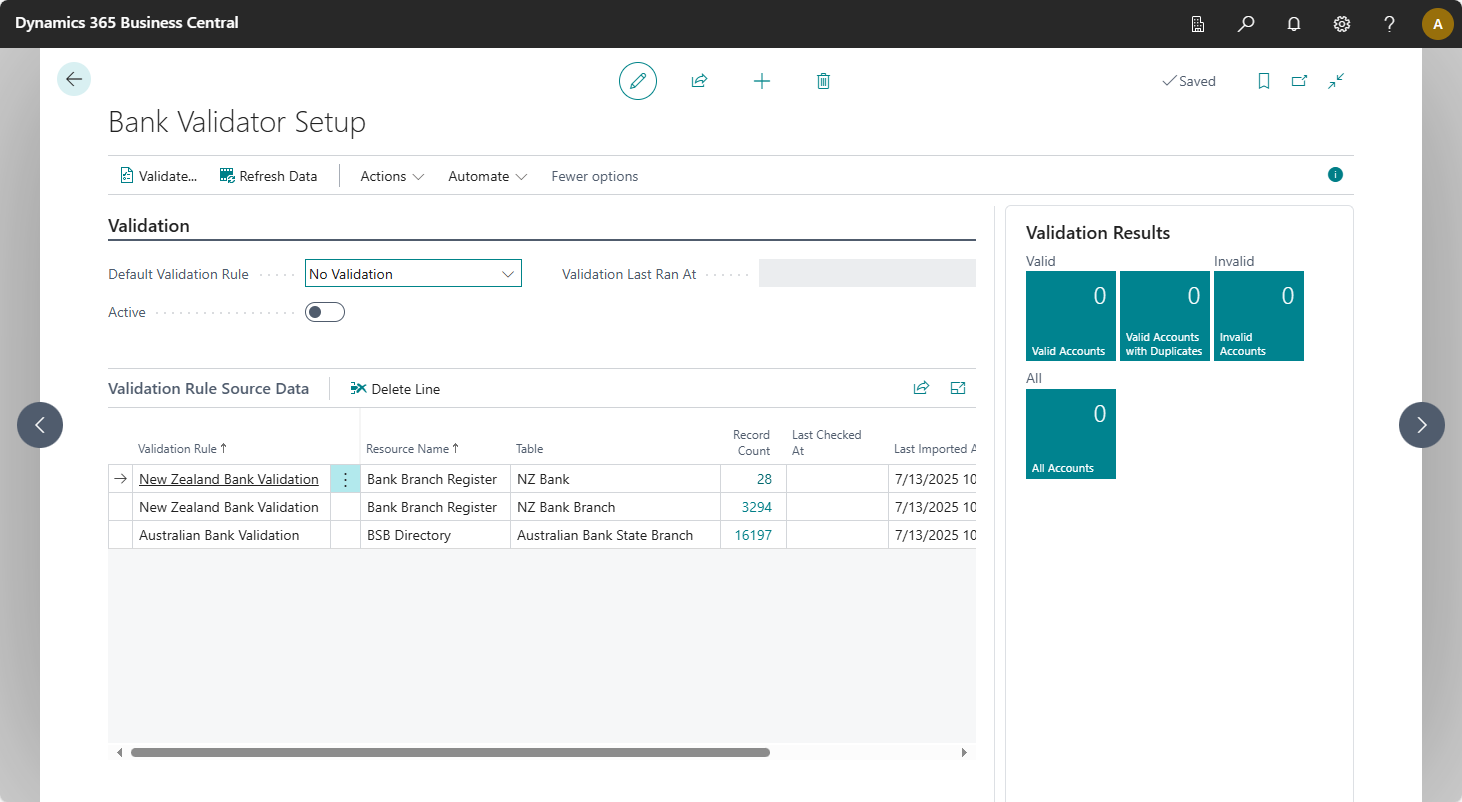The height and width of the screenshot is (802, 1462).
Task: Open notifications bell
Action: (x=1294, y=24)
